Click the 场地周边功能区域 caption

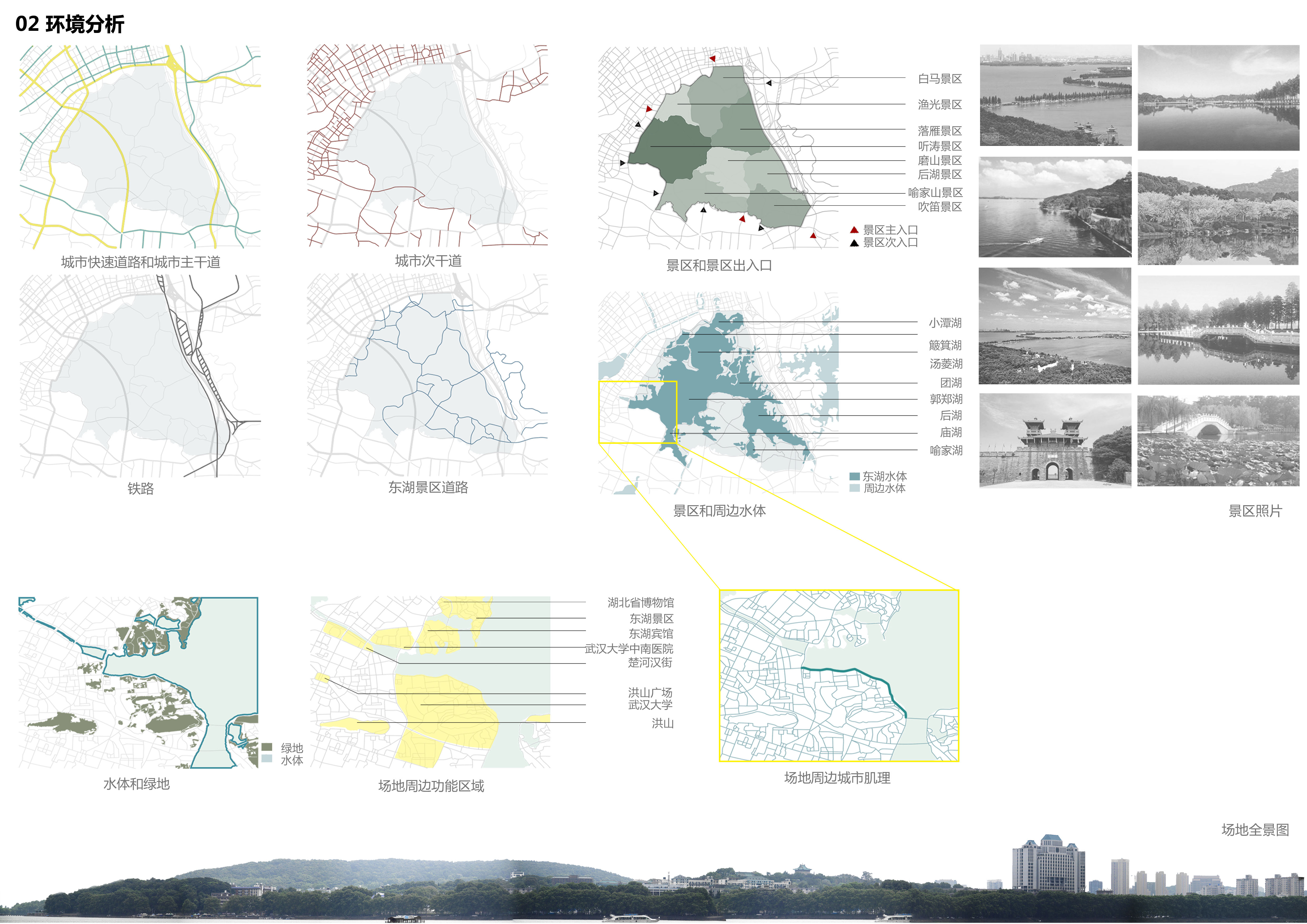pos(431,786)
